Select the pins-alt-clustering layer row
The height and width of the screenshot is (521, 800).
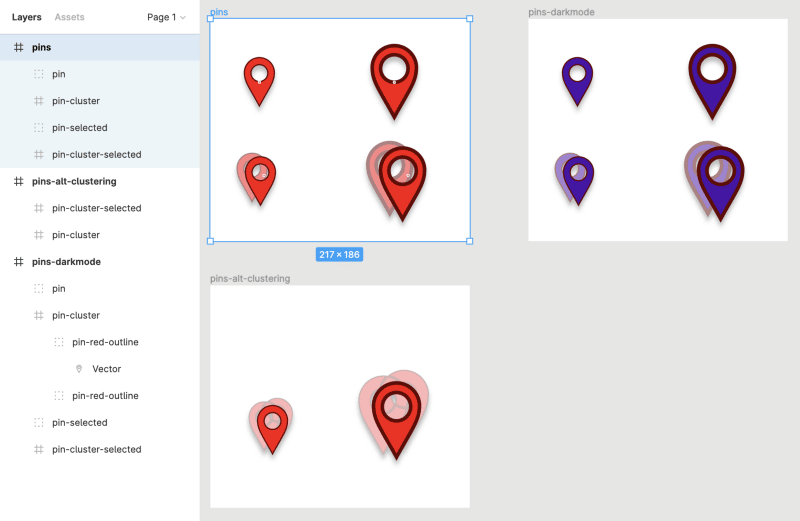99,181
